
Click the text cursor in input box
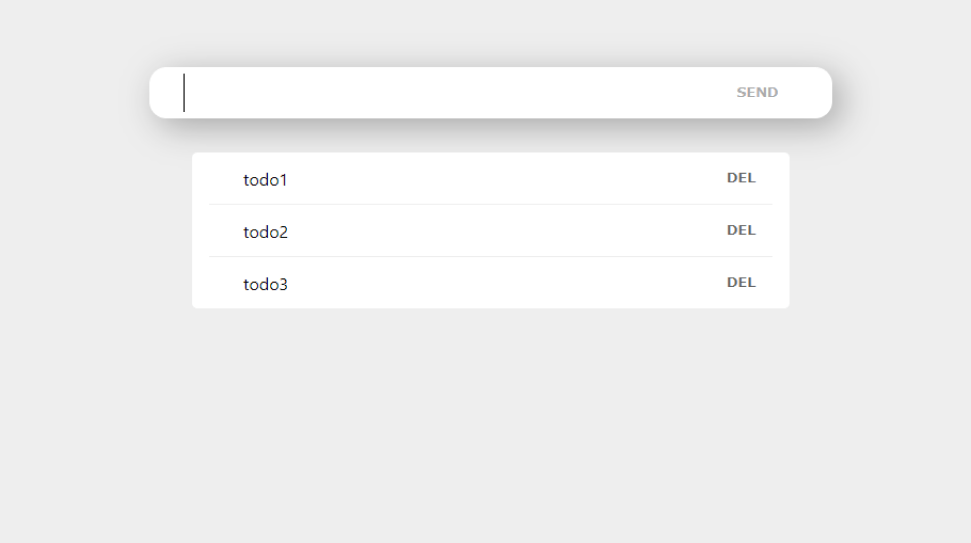pos(184,92)
